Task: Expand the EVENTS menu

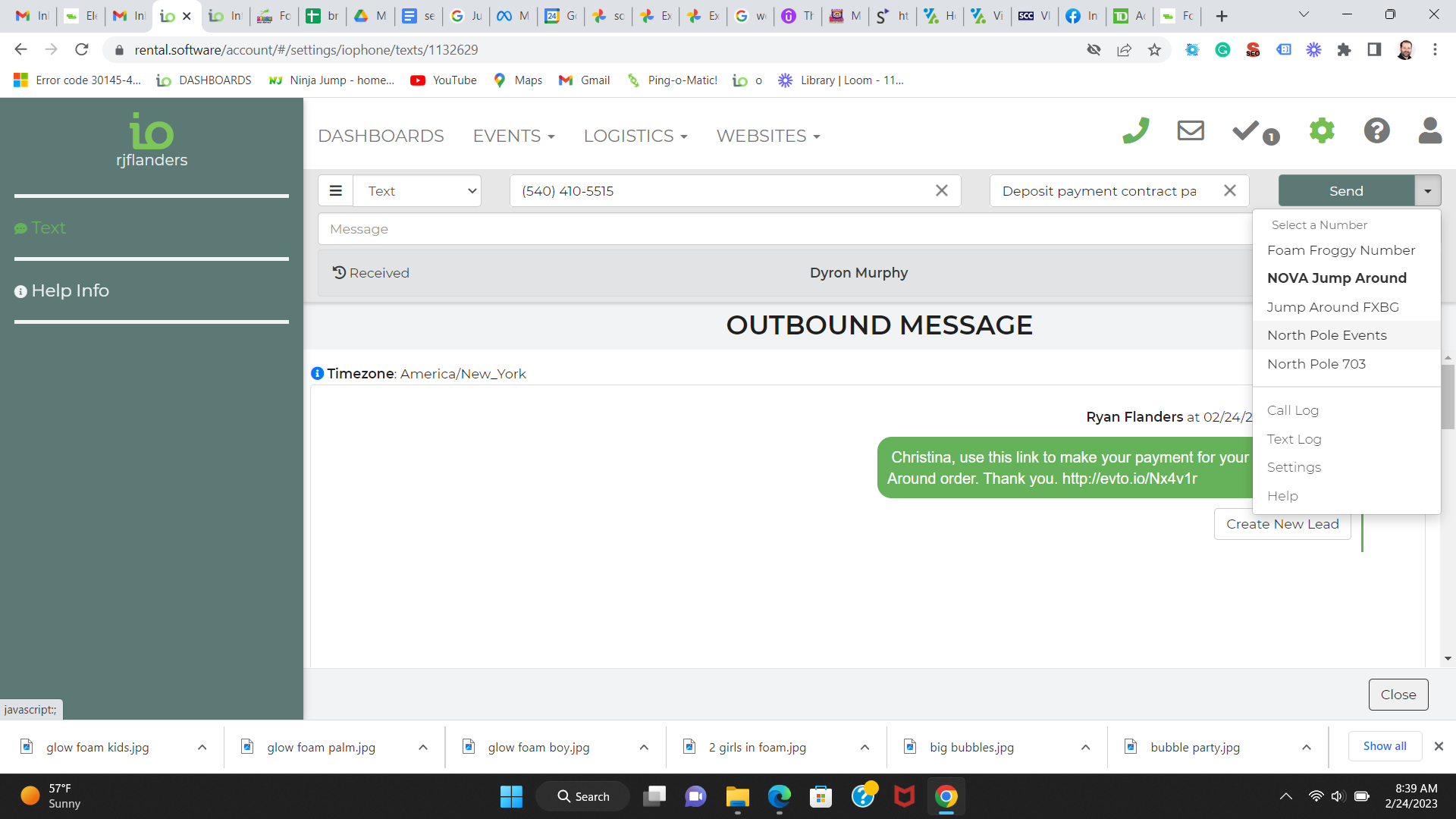Action: (513, 136)
